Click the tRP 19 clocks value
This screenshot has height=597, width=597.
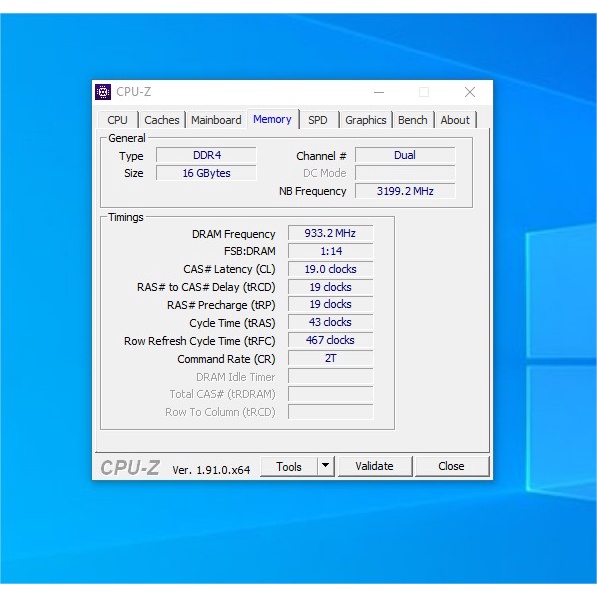click(330, 304)
